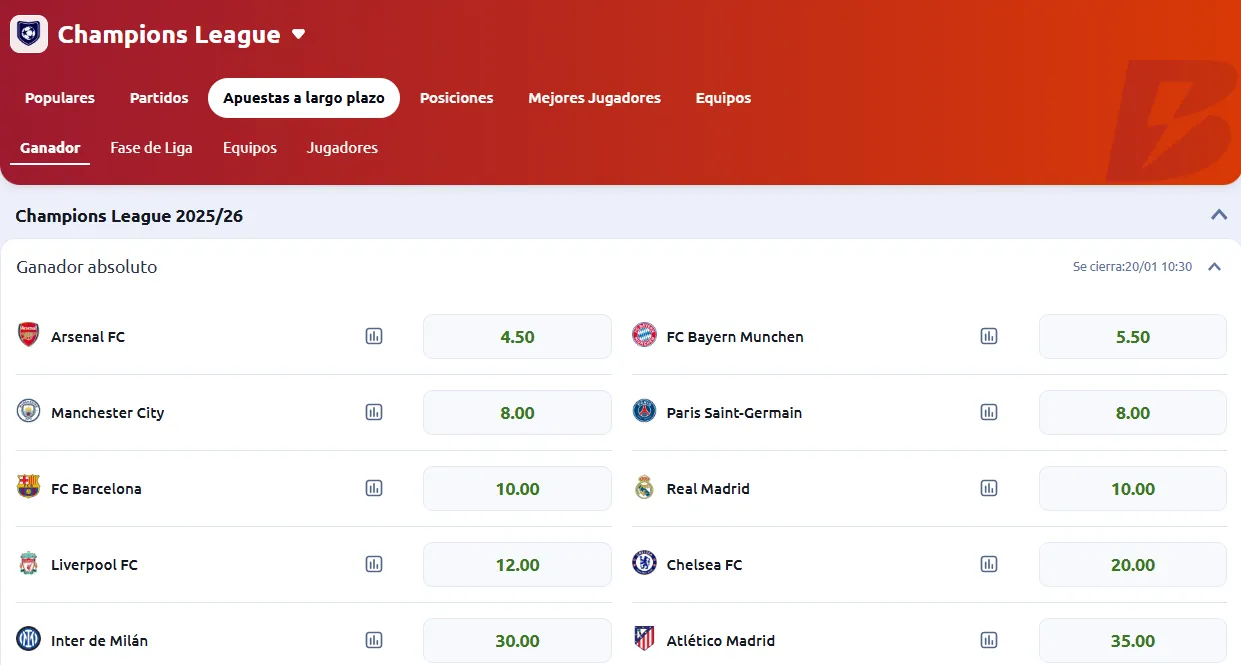Open the Mejores Jugadores tab
Image resolution: width=1241 pixels, height=665 pixels.
click(594, 98)
